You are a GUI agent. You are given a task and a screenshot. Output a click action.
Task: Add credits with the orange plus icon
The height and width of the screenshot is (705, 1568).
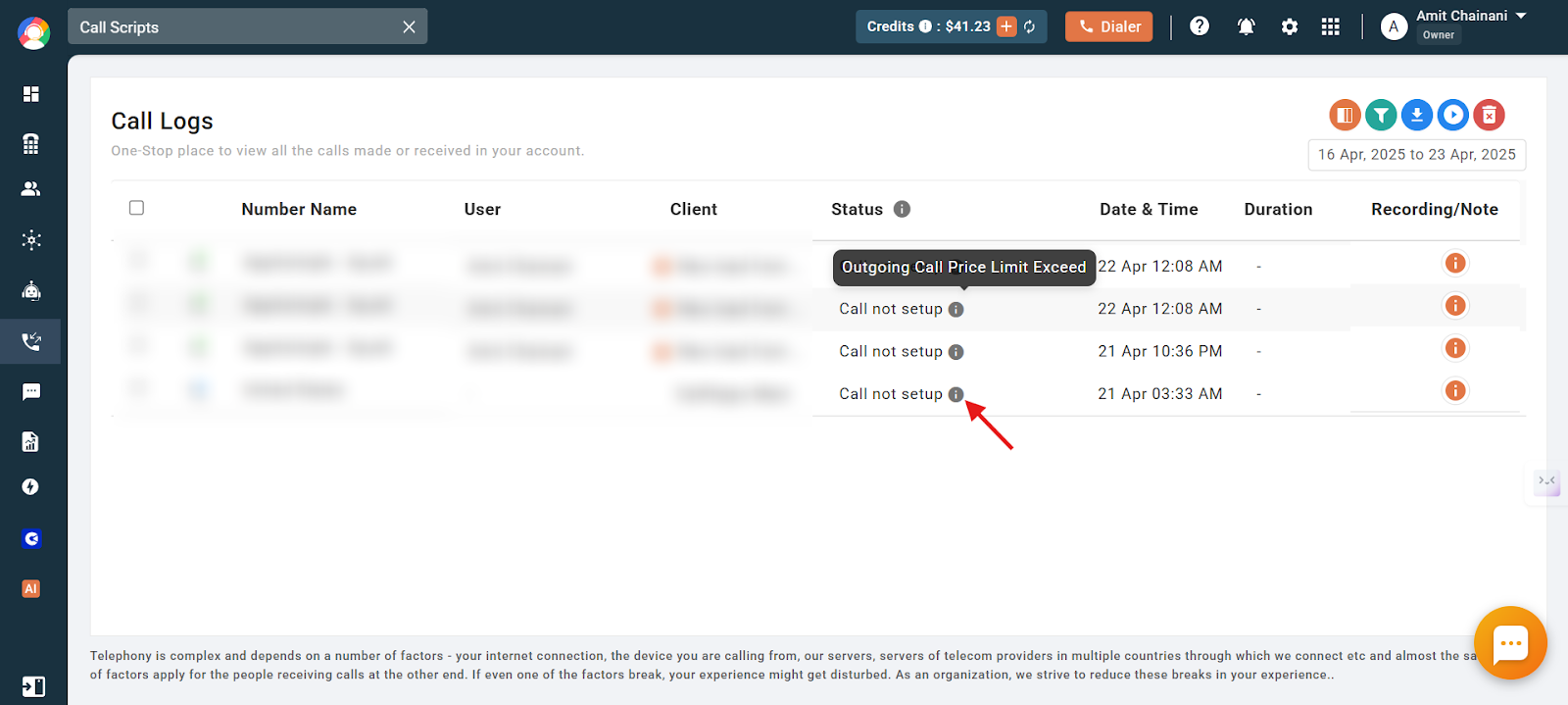click(x=1006, y=26)
